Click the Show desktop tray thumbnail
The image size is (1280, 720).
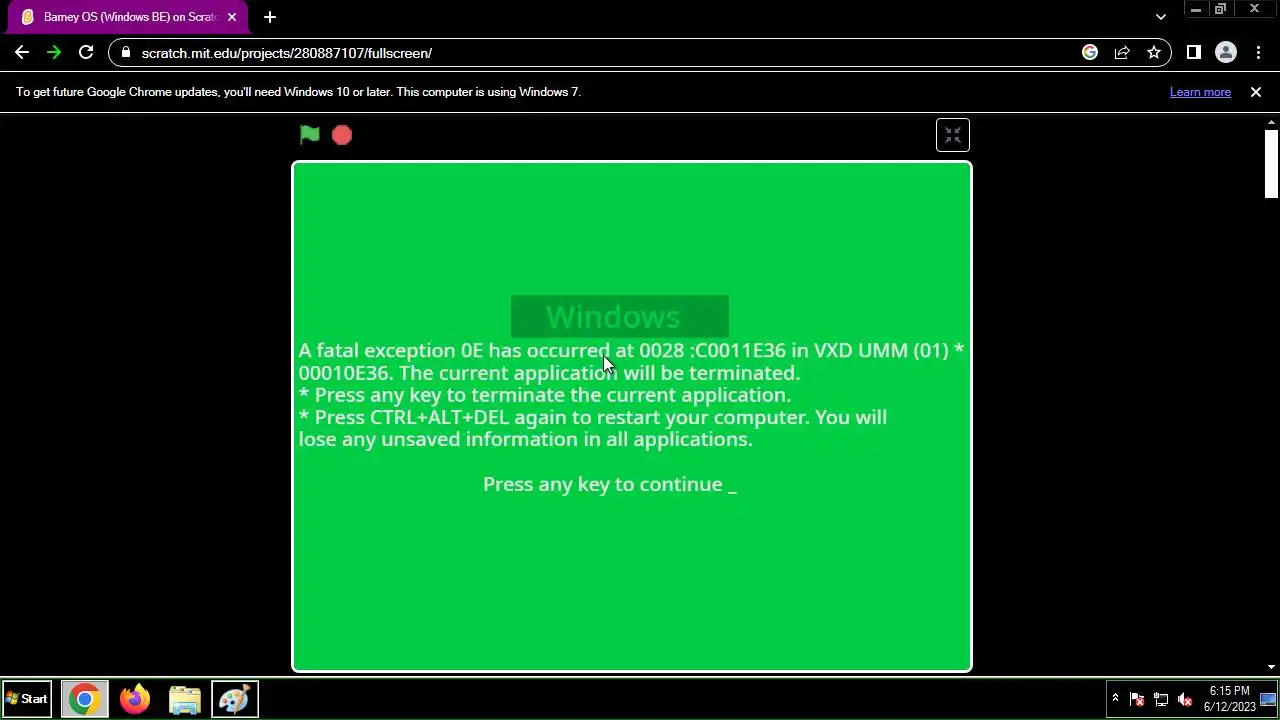[1268, 699]
